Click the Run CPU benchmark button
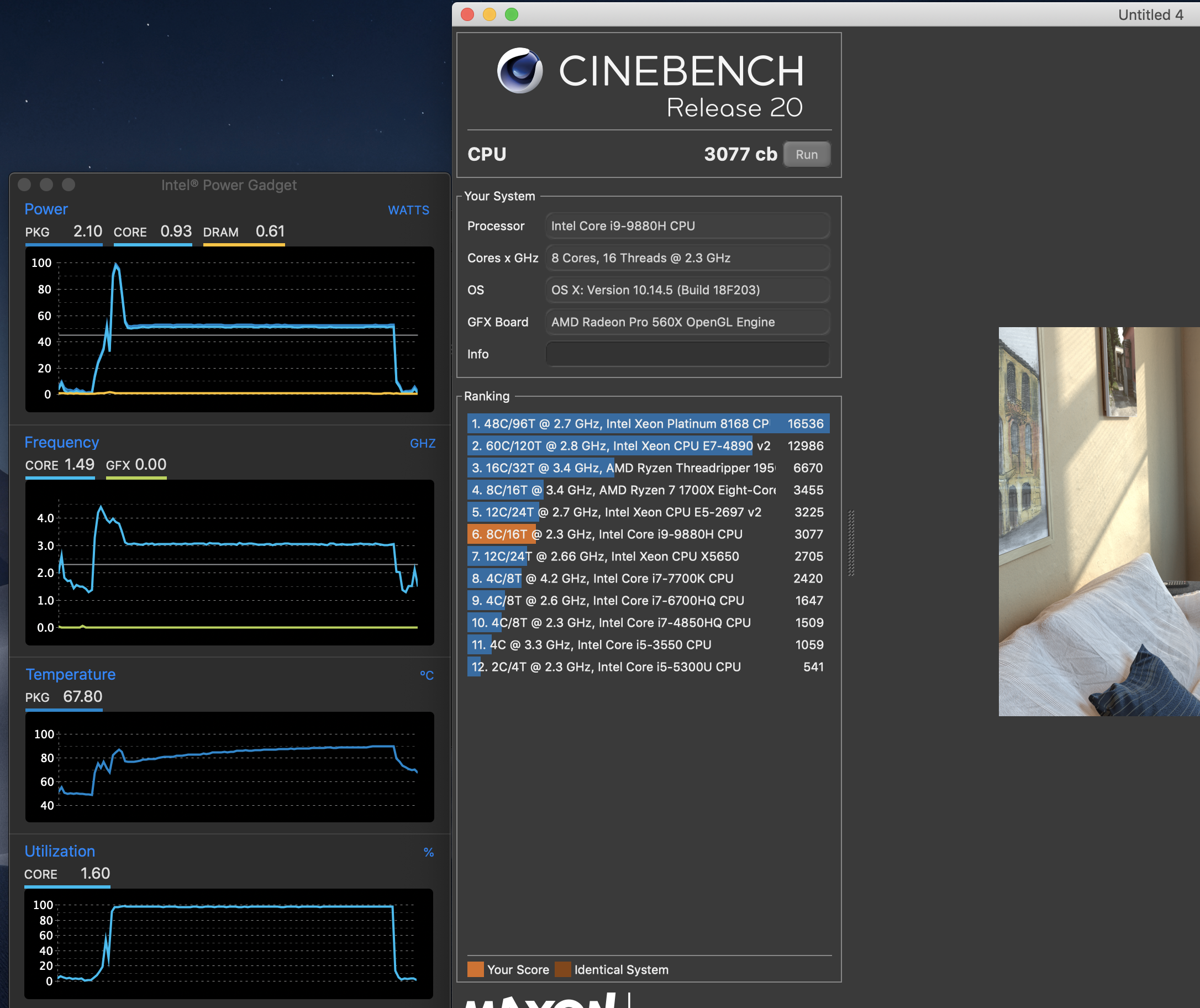 806,154
